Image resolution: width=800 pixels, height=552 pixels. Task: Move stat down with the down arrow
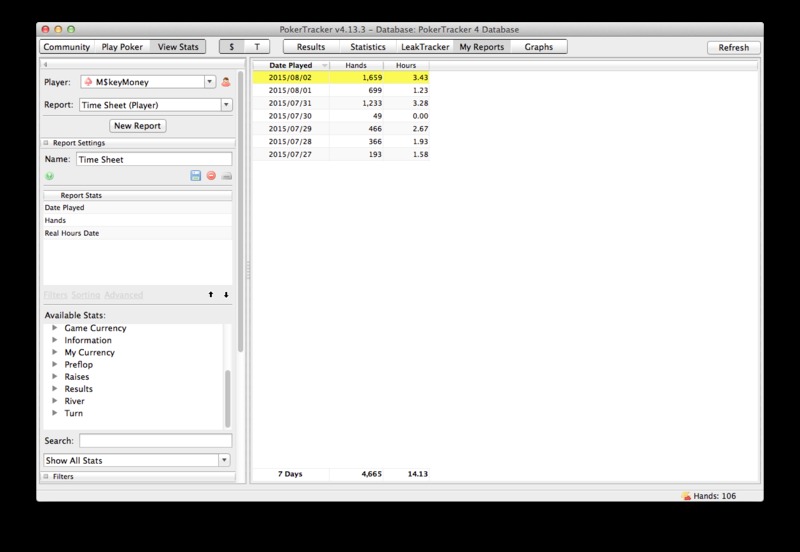(x=226, y=294)
